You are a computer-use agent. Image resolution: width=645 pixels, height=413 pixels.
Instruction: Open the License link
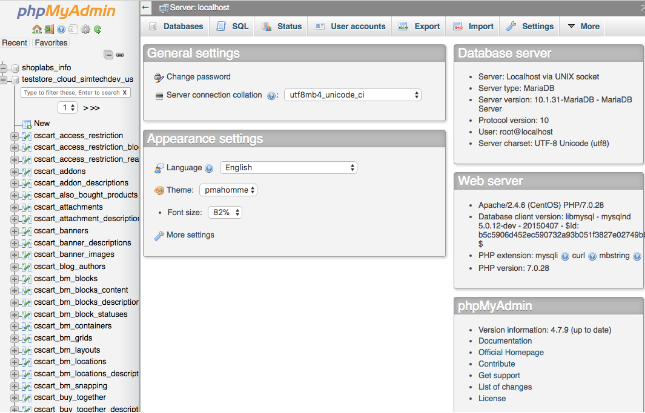(x=492, y=399)
